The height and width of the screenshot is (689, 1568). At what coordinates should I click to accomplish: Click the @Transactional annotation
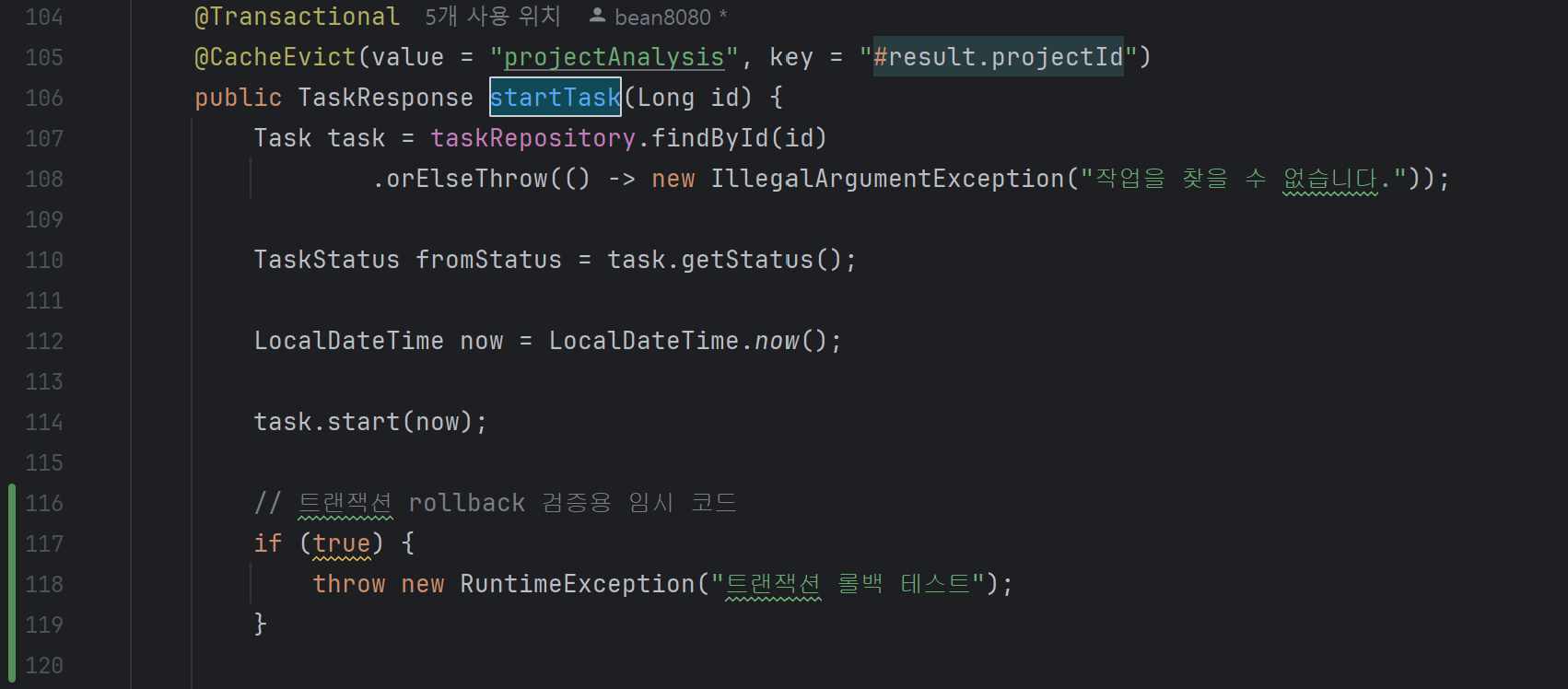click(298, 17)
